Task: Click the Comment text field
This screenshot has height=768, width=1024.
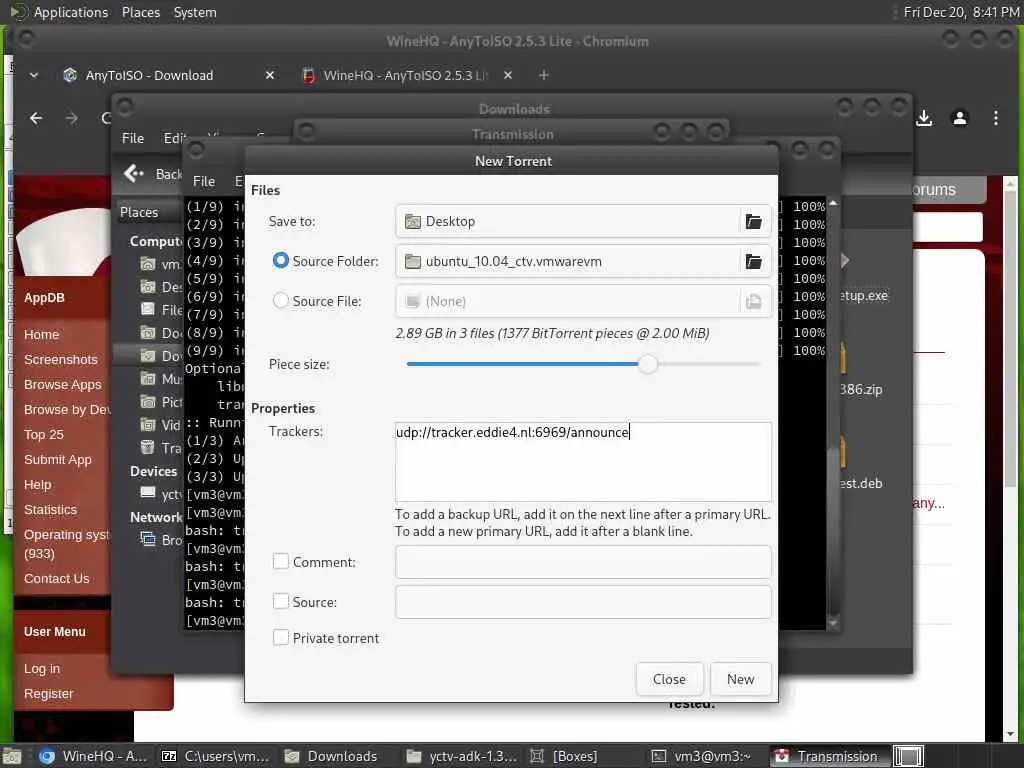Action: 583,562
